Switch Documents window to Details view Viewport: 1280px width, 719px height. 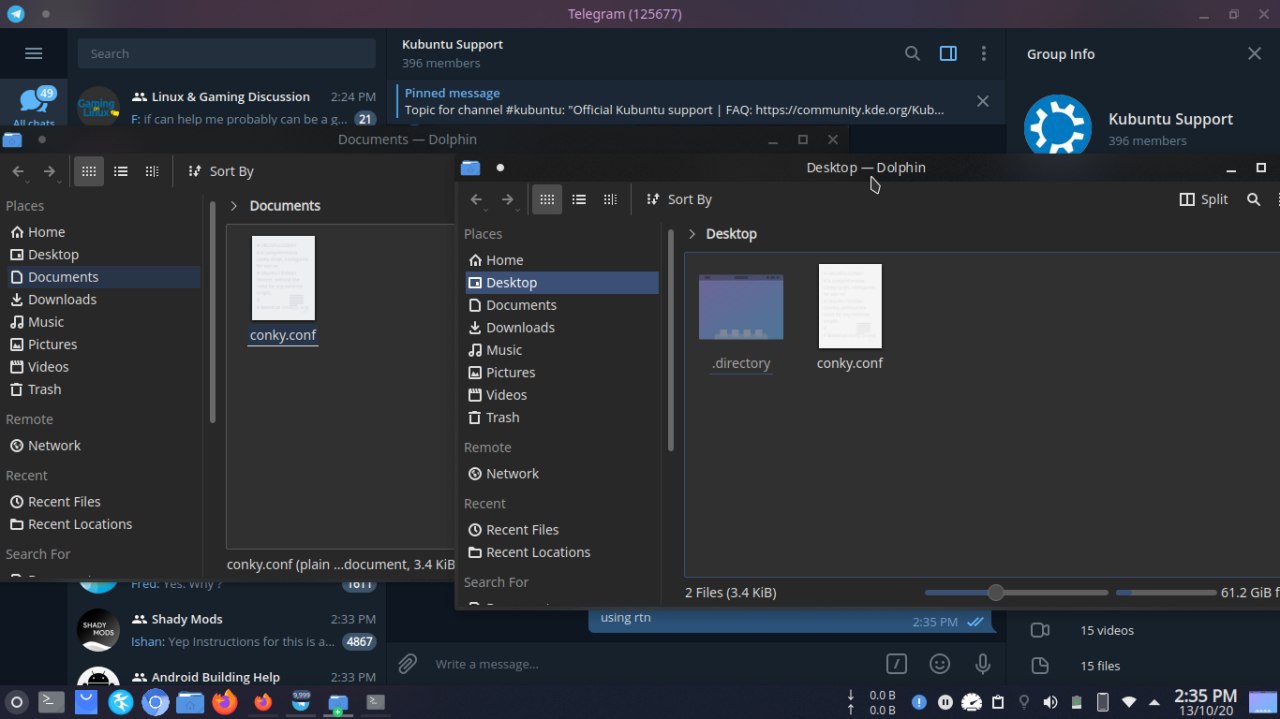pos(152,172)
